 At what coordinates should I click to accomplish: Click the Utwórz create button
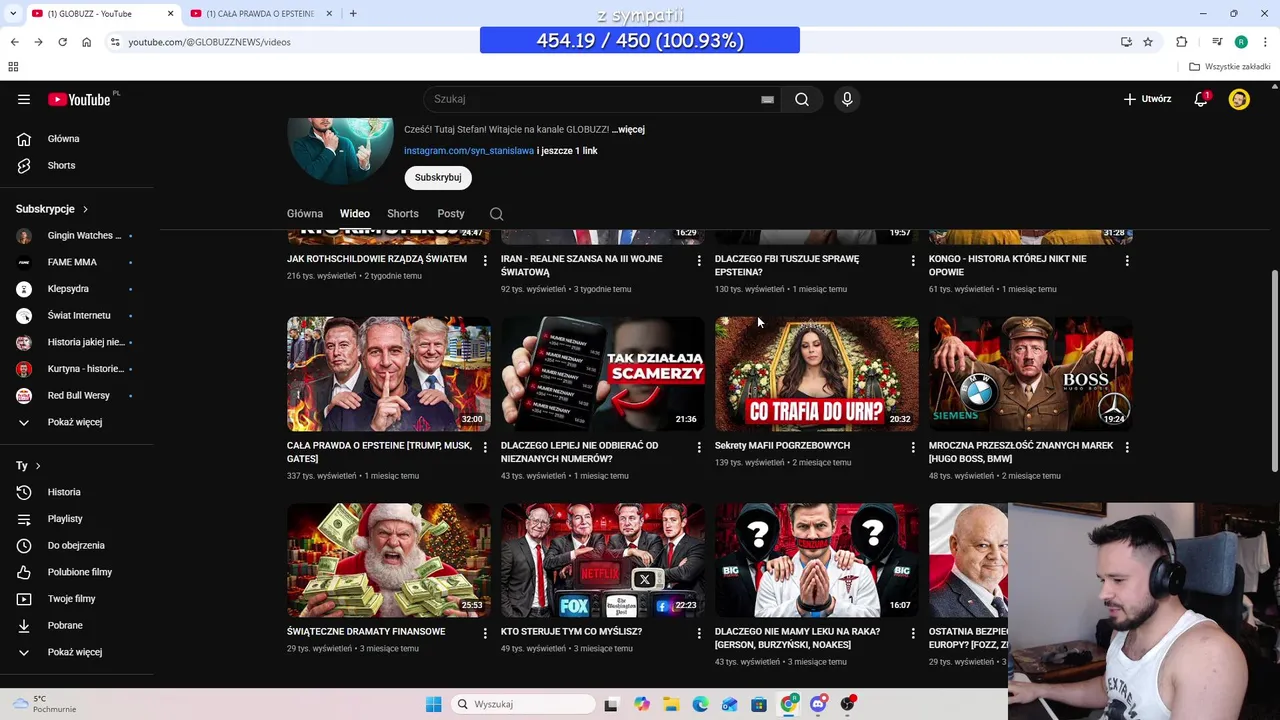1146,99
